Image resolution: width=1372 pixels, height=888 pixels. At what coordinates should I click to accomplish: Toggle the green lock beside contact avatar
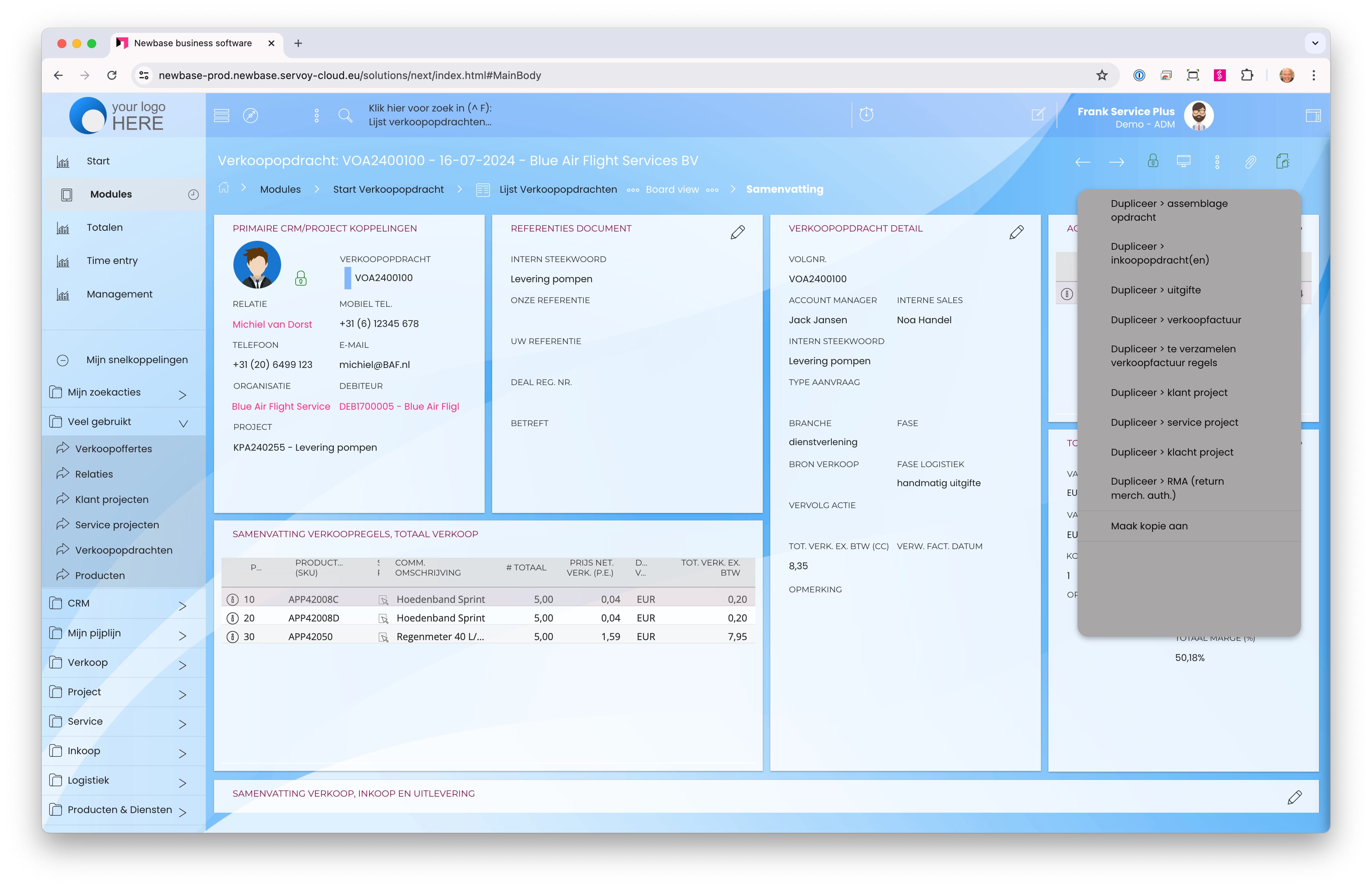pos(300,279)
